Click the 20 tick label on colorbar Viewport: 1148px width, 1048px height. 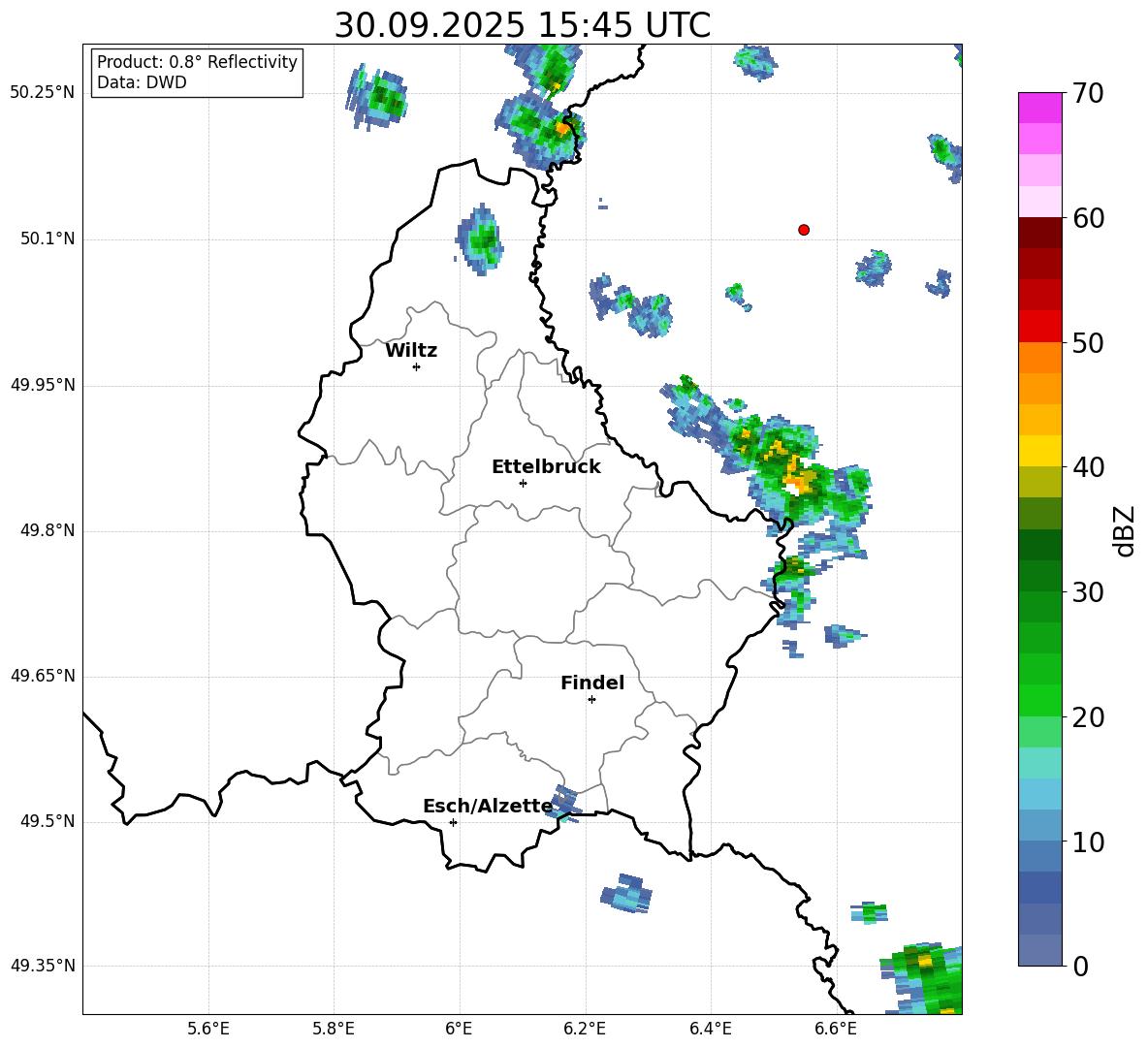(1088, 717)
